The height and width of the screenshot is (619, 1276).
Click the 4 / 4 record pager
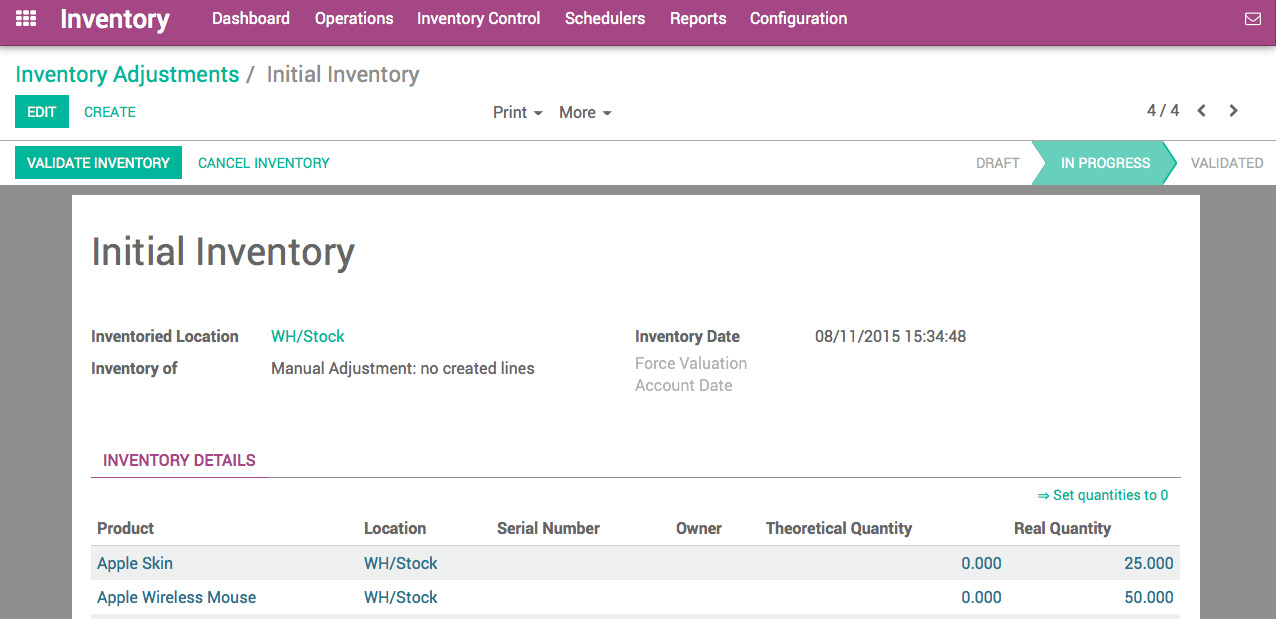pyautogui.click(x=1162, y=111)
